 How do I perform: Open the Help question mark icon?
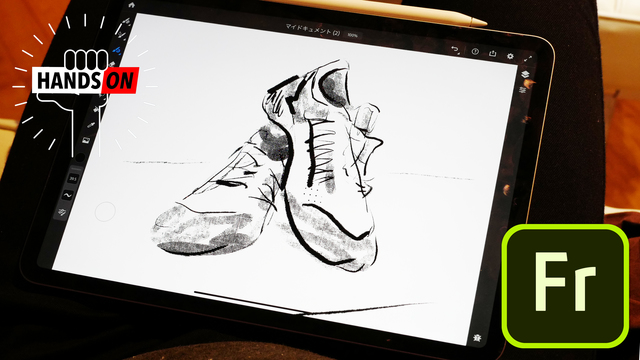tap(475, 51)
